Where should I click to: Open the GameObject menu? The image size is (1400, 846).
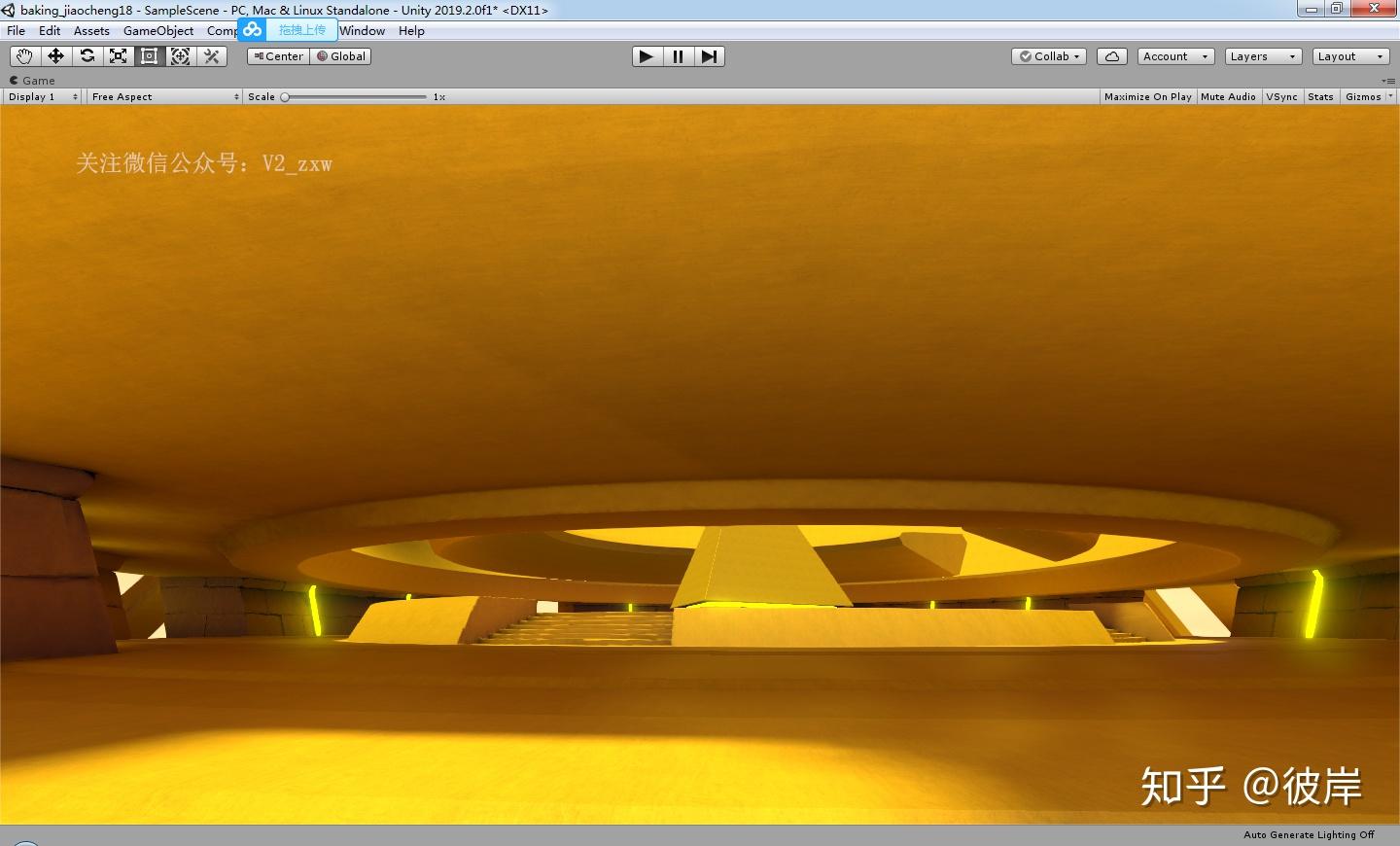pyautogui.click(x=158, y=30)
